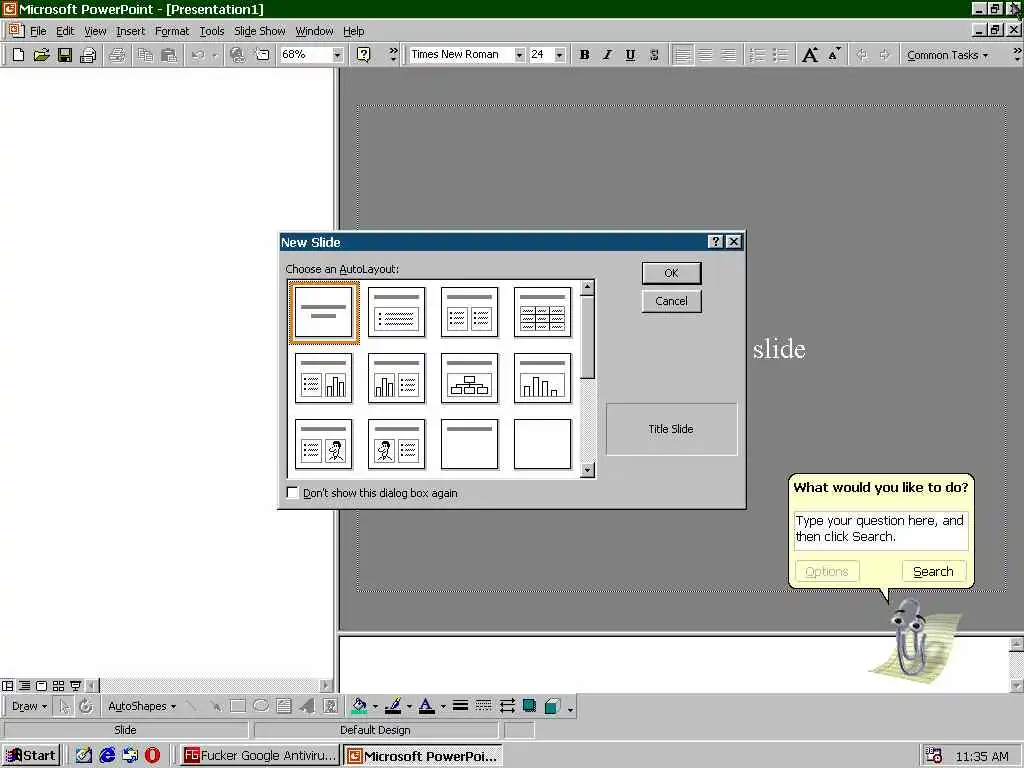Image resolution: width=1024 pixels, height=768 pixels.
Task: Open the Zoom 68% dropdown
Action: coord(337,55)
